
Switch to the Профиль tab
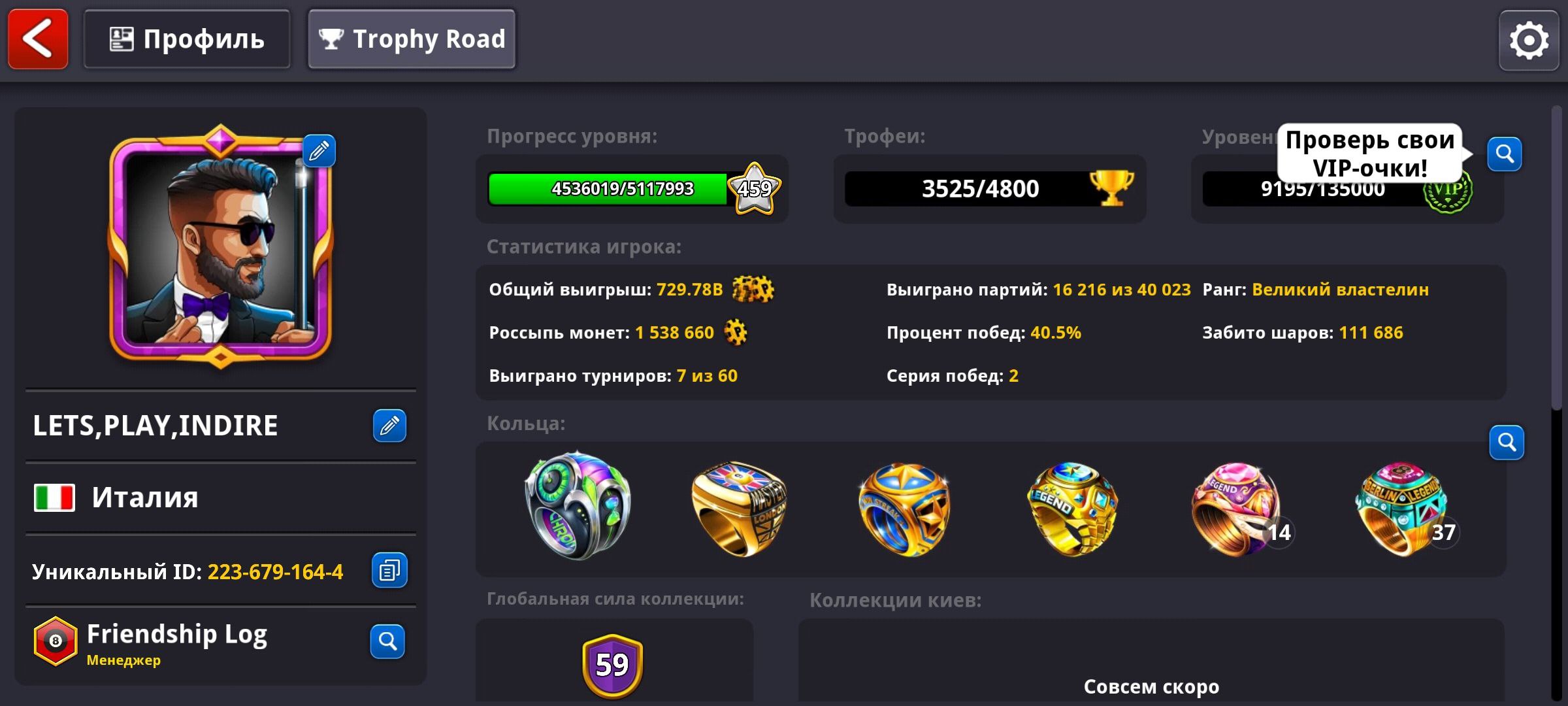(x=187, y=39)
